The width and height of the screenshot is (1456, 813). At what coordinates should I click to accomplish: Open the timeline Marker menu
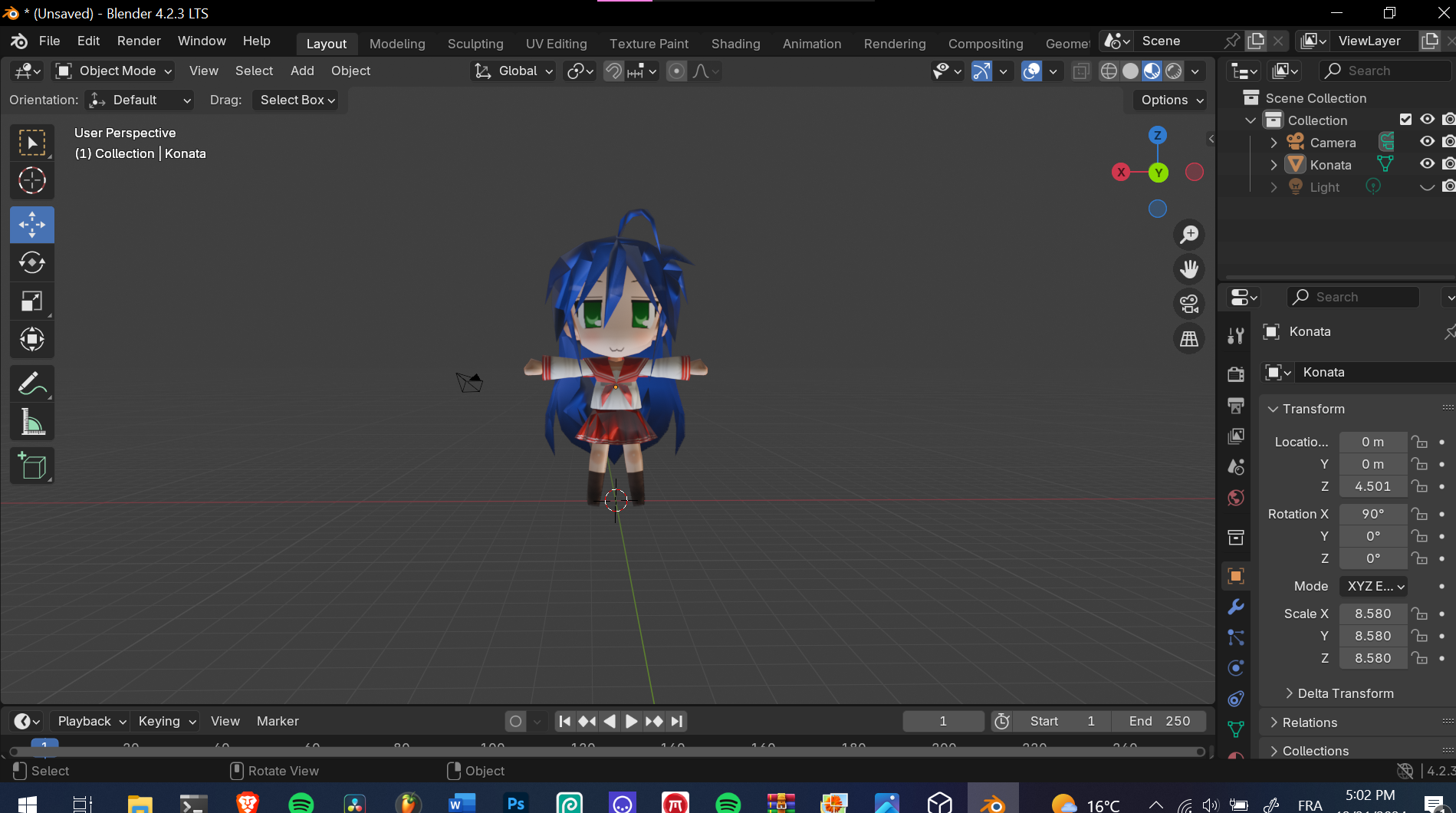278,721
